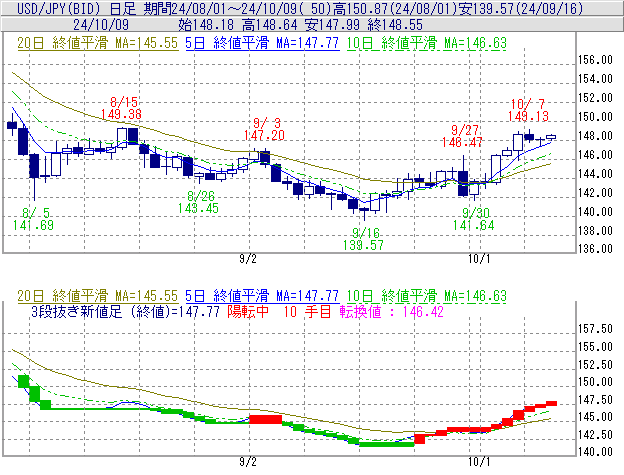Click the 8/15 149.38 high marker
Image resolution: width=624 pixels, height=475 pixels.
point(121,108)
